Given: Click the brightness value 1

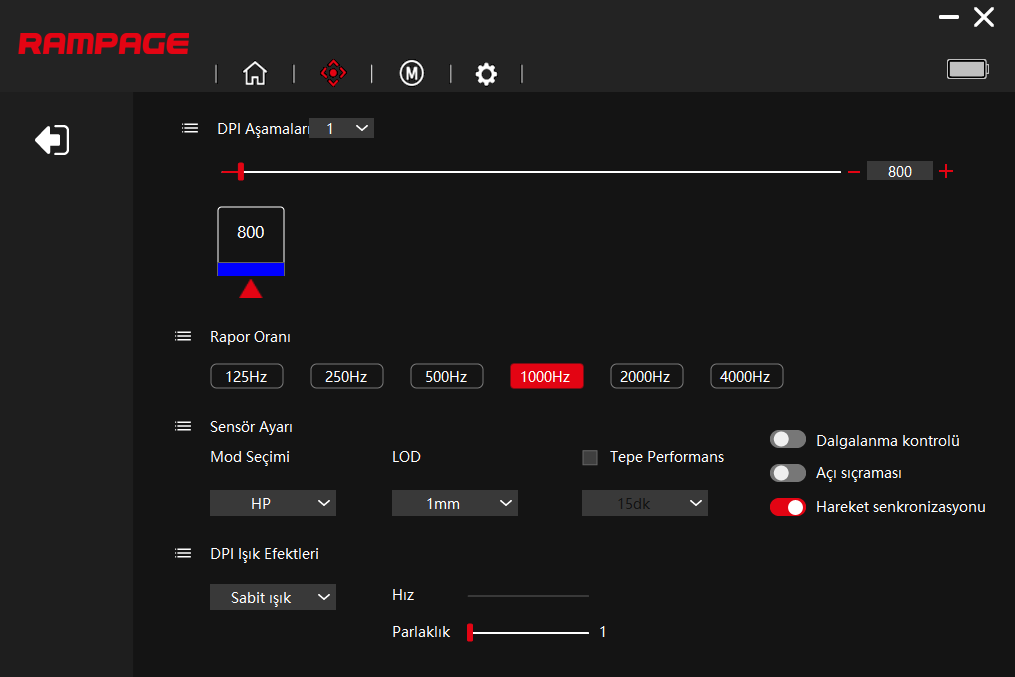Looking at the screenshot, I should click(x=603, y=632).
